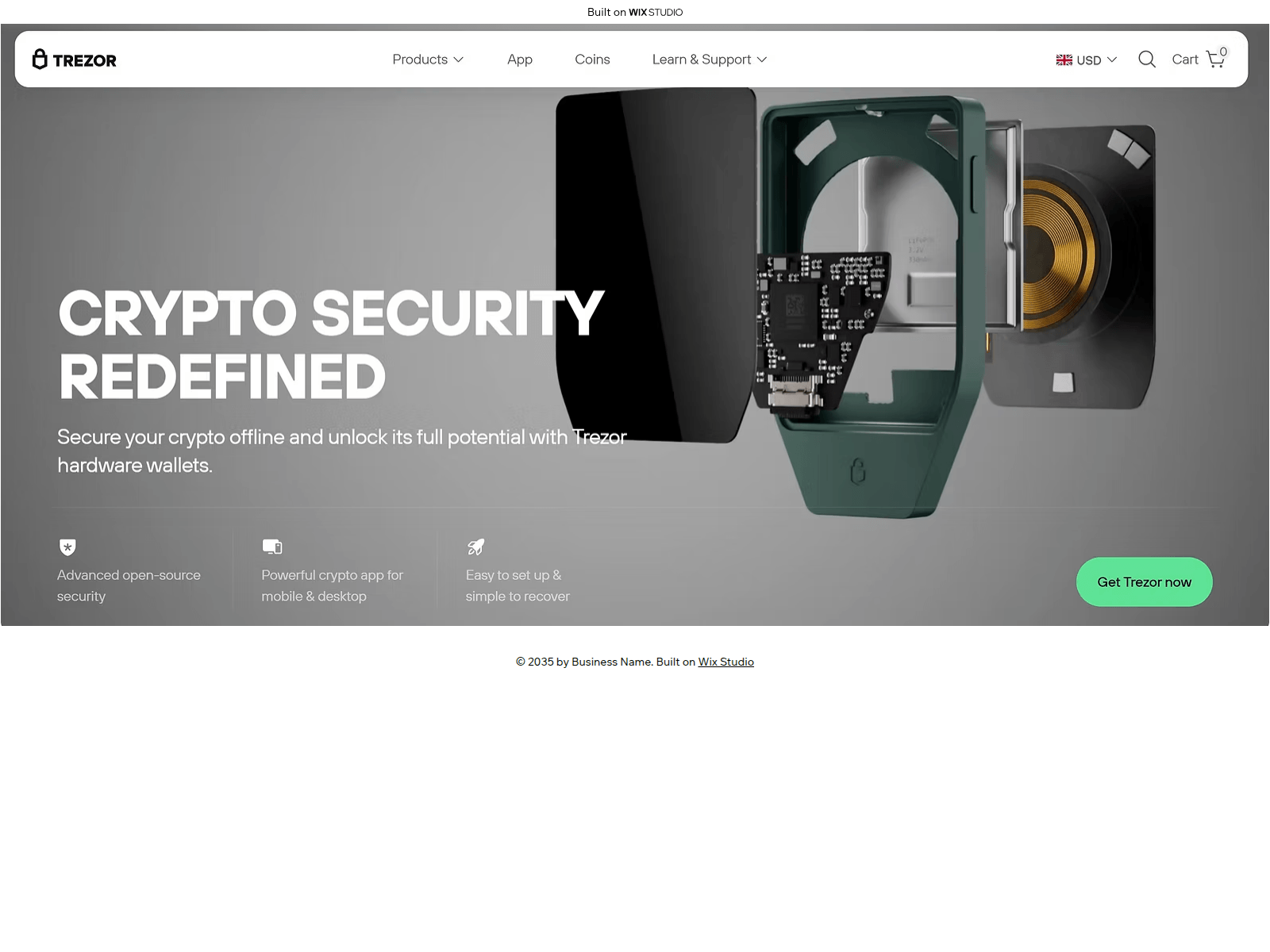Click the shield open-source security icon
The height and width of the screenshot is (952, 1270).
[x=67, y=547]
